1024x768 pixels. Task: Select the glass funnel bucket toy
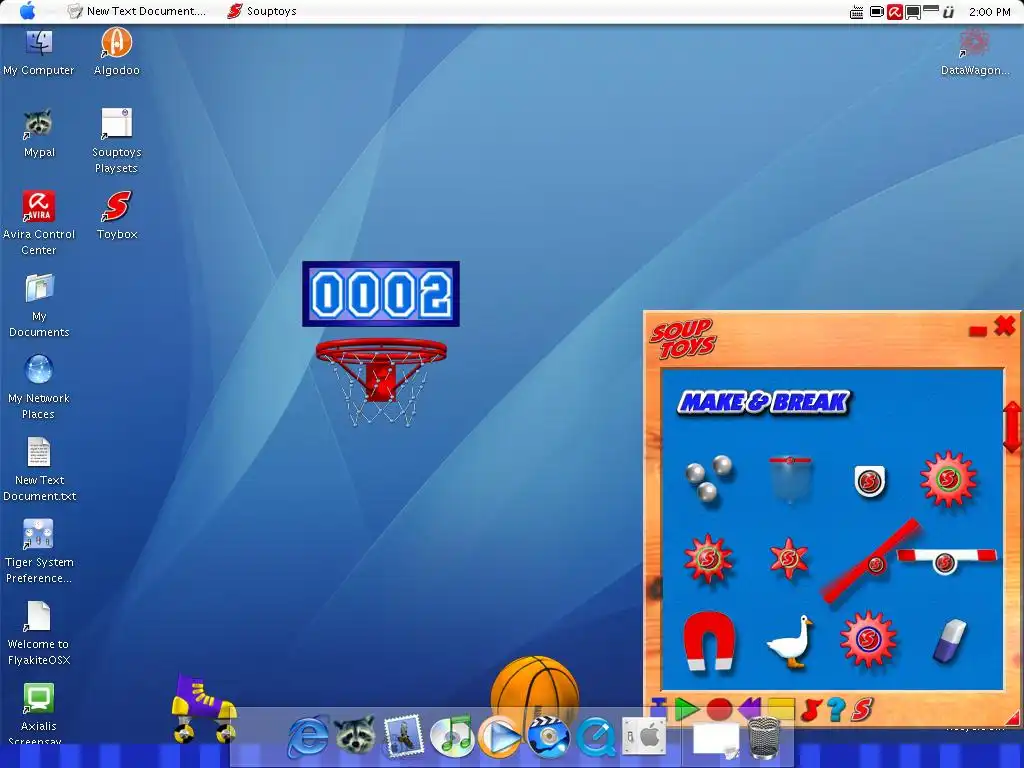[x=790, y=479]
